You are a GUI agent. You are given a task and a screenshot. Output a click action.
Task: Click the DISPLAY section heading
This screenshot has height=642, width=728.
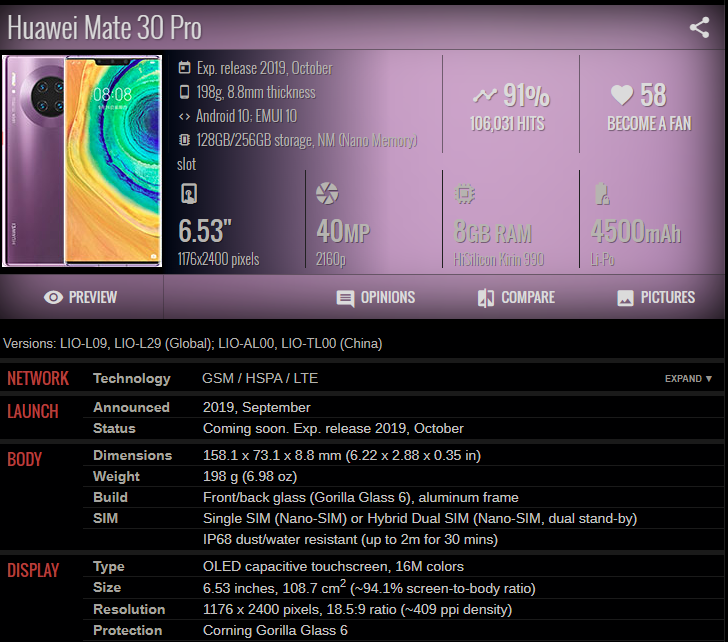[x=33, y=570]
